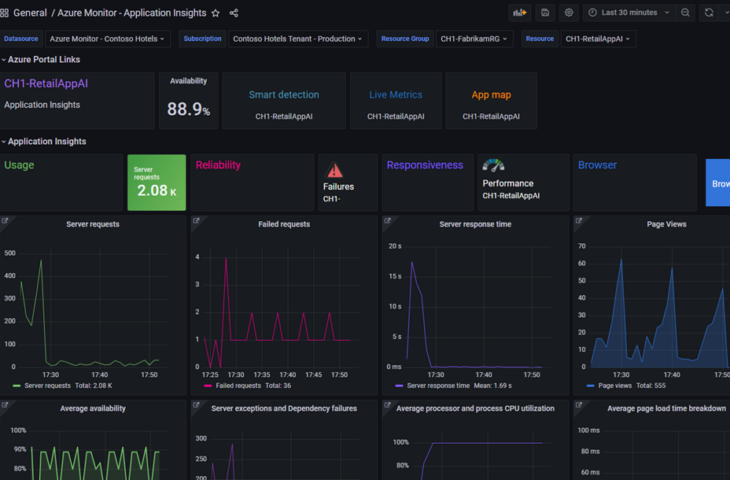Add a new panel to dashboard
Viewport: 730px width, 480px height.
click(520, 13)
